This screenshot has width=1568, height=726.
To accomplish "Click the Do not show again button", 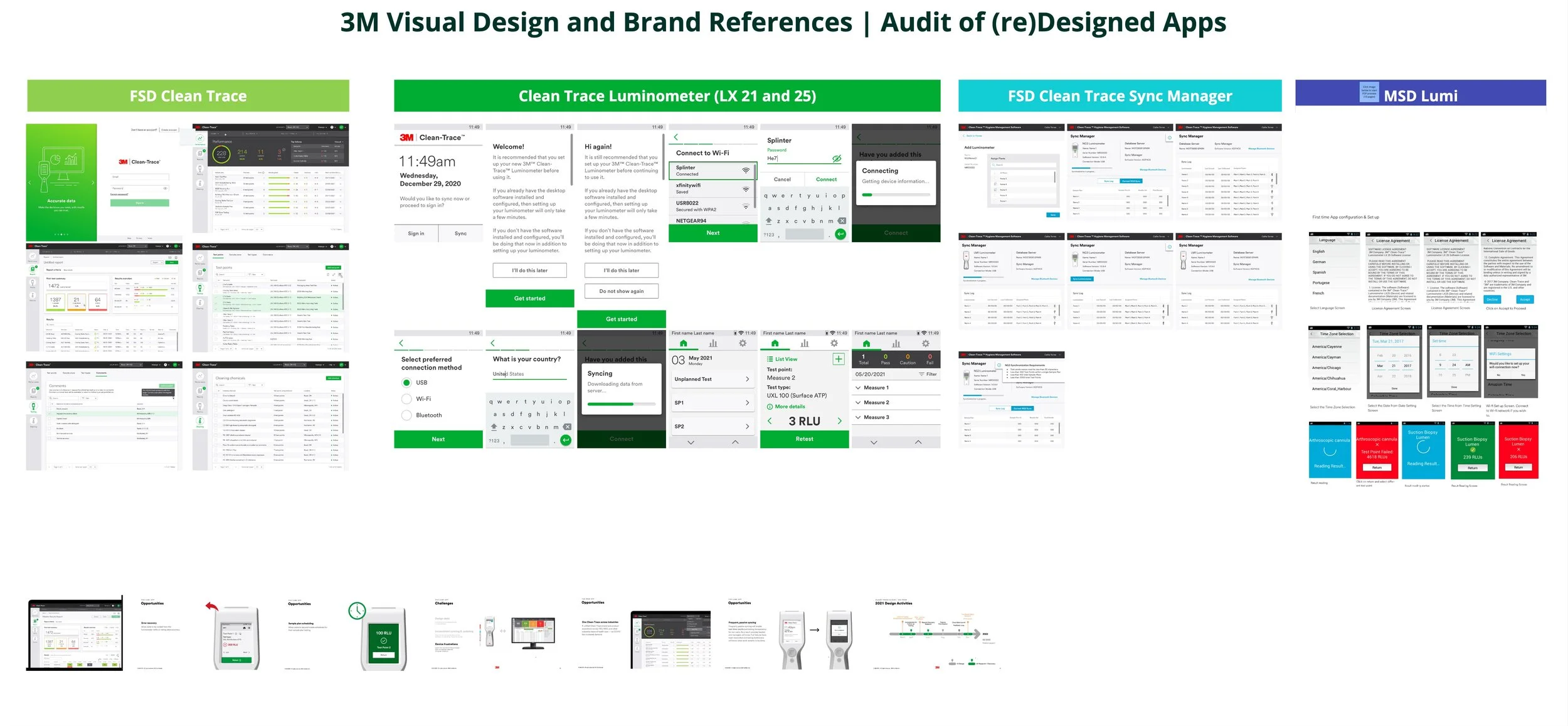I will click(621, 291).
